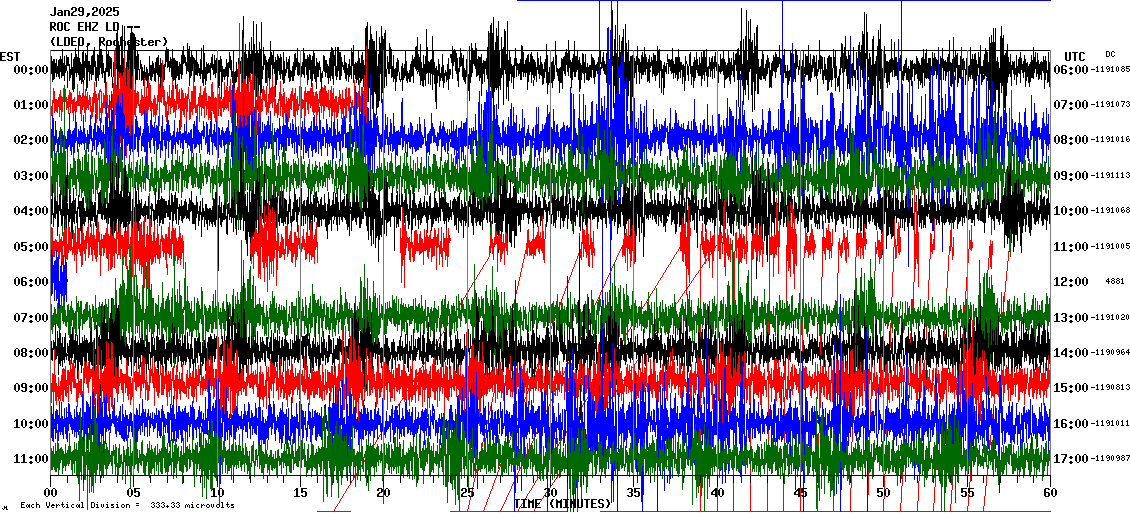Click the 06:00 UTC row label
The image size is (1130, 519).
coord(1071,69)
